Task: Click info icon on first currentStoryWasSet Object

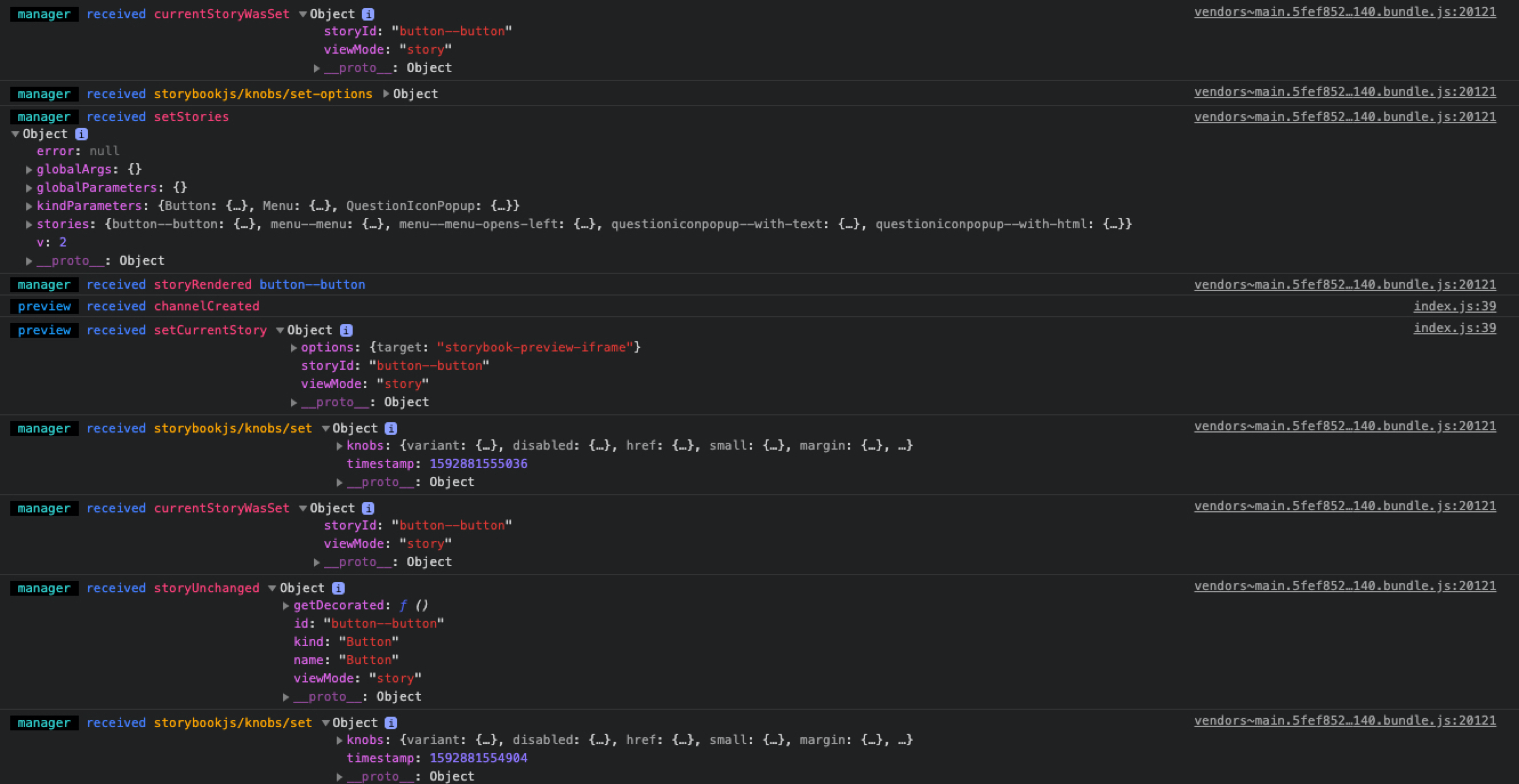Action: coord(368,14)
